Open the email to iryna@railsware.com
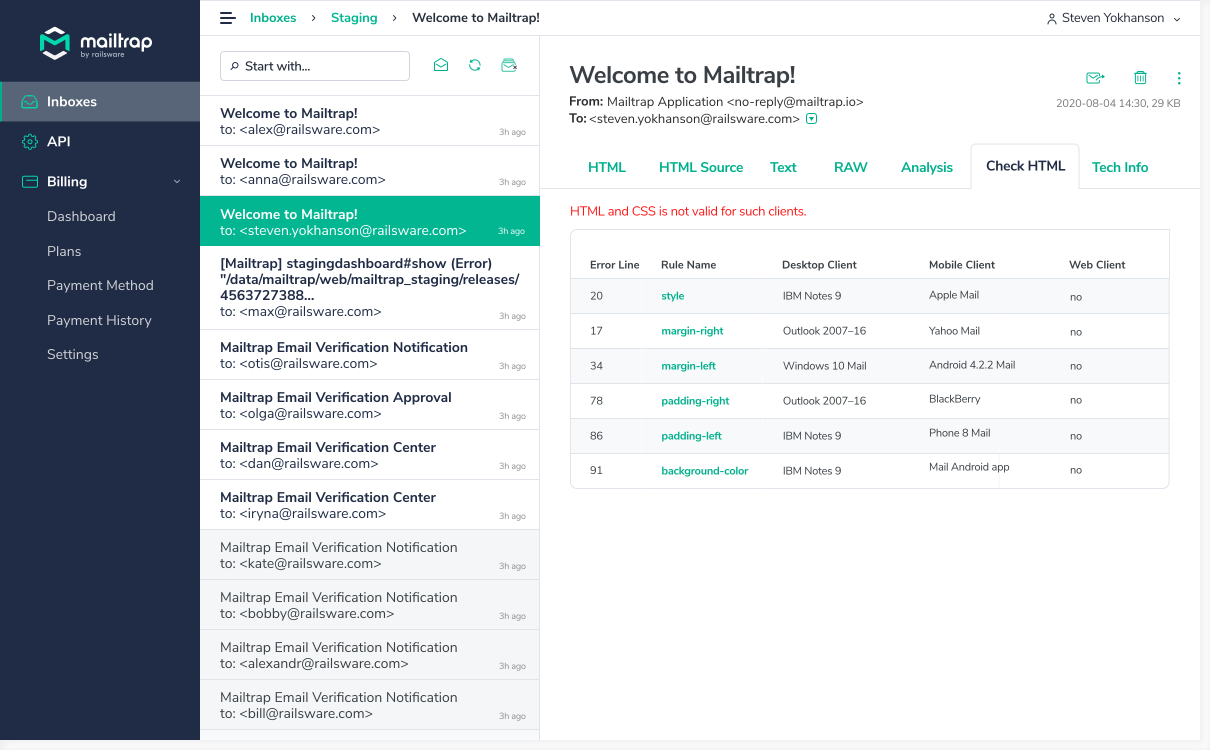The image size is (1210, 750). pos(370,505)
